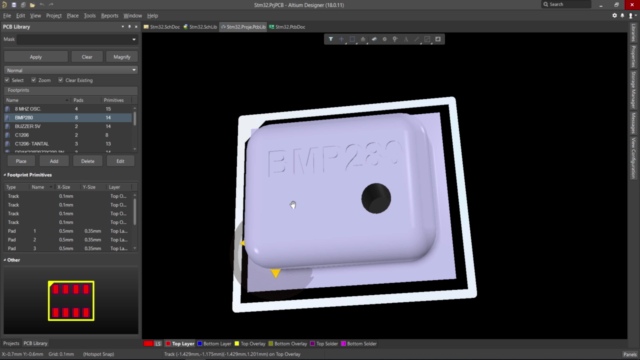Screen dimensions: 640x360
Task: Click the Delete footprint button
Action: click(x=87, y=161)
